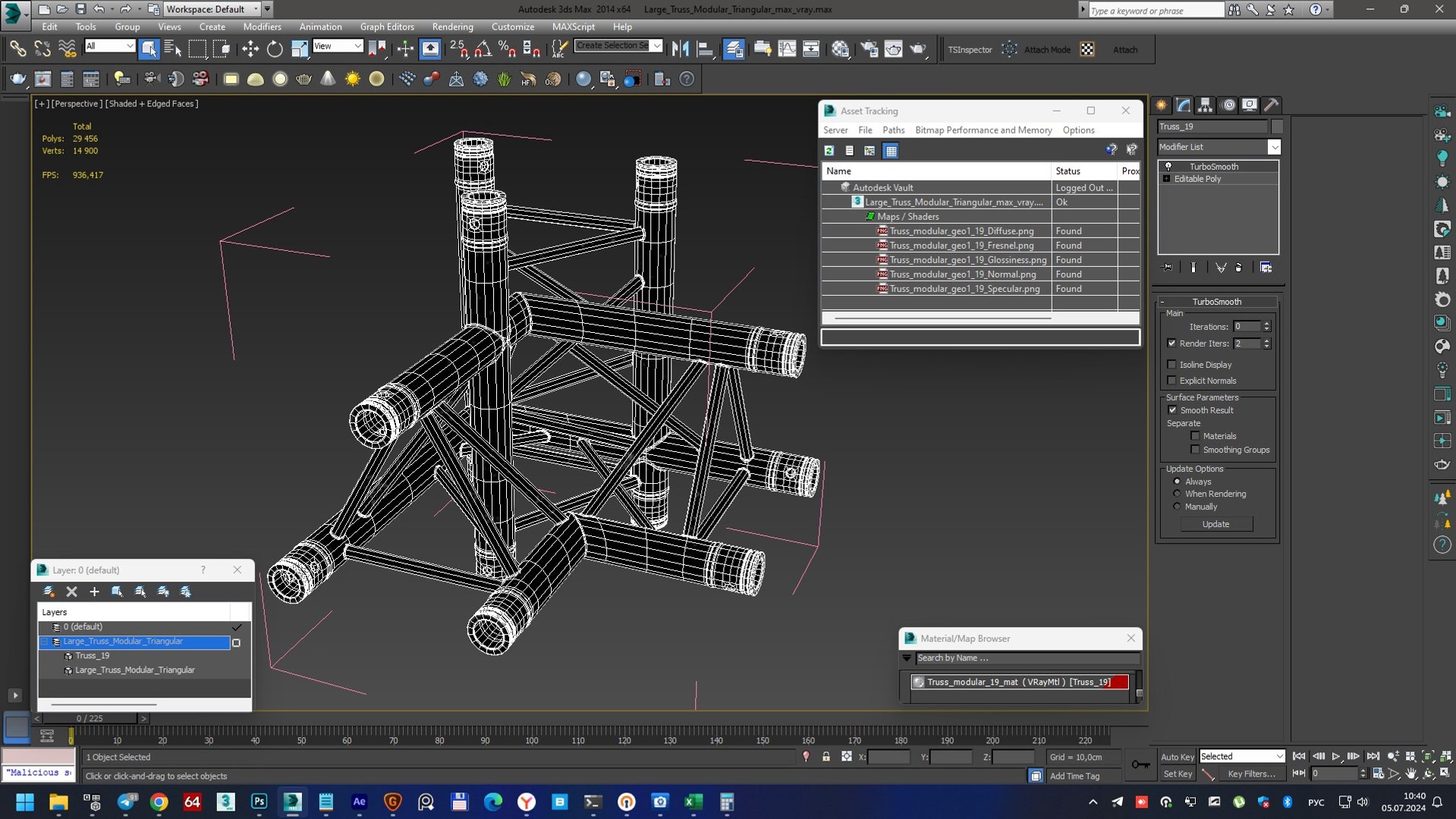Viewport: 1456px width, 819px height.
Task: Click Add new layer plus icon
Action: pyautogui.click(x=94, y=591)
